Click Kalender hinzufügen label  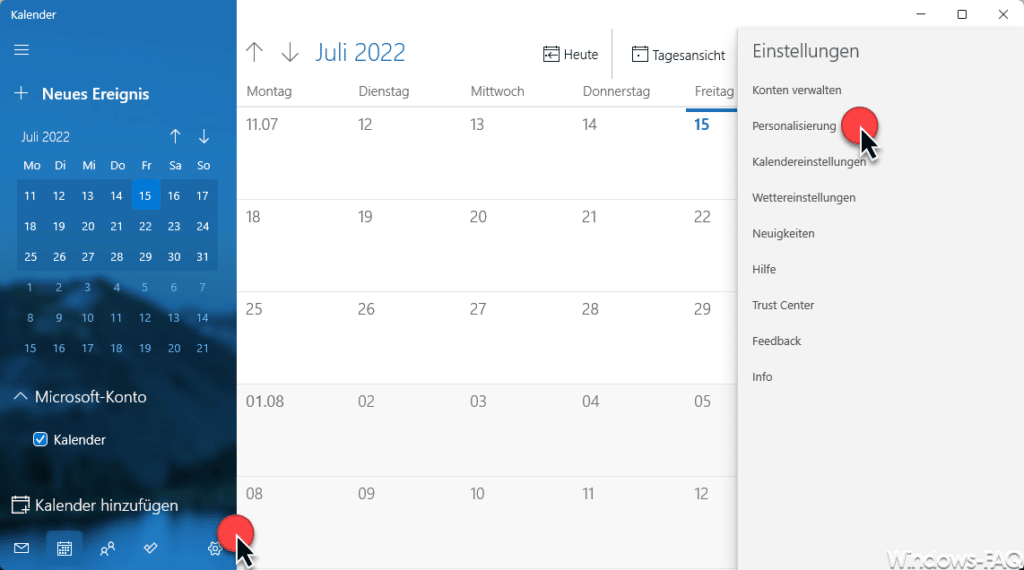pyautogui.click(x=106, y=505)
